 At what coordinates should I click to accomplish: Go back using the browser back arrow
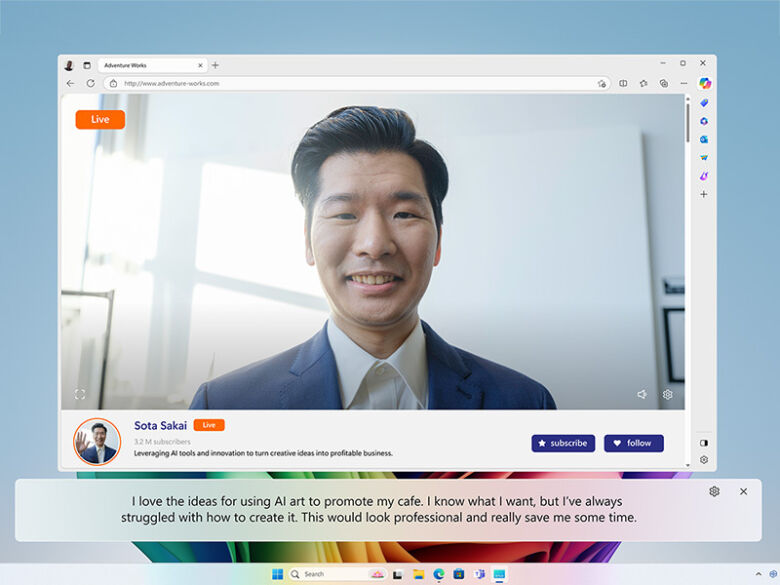70,83
